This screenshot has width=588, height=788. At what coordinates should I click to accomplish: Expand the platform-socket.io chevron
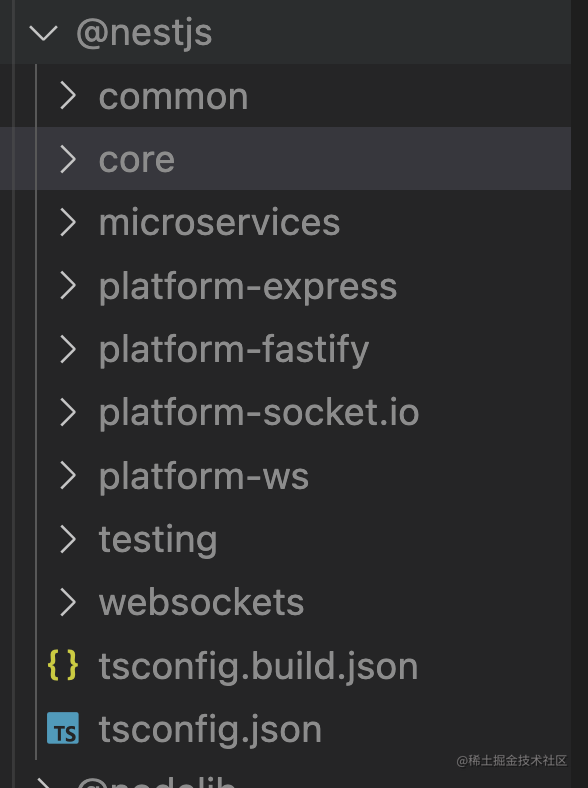[68, 412]
